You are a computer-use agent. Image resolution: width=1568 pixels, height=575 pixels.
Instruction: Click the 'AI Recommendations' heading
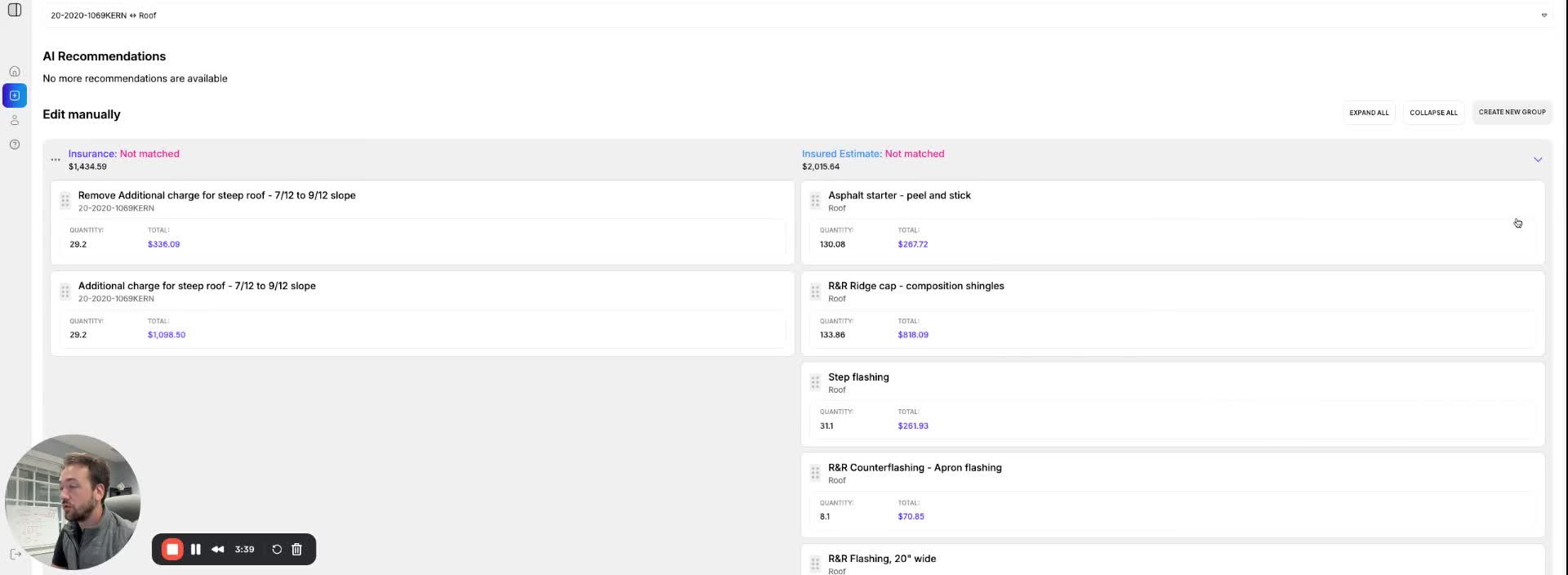[104, 56]
